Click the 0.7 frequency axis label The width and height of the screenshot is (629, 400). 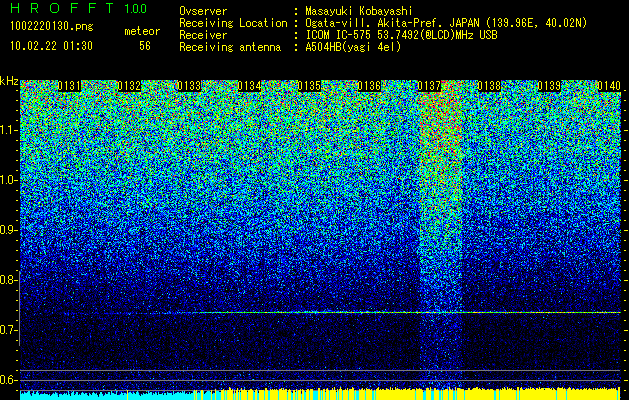[8, 330]
